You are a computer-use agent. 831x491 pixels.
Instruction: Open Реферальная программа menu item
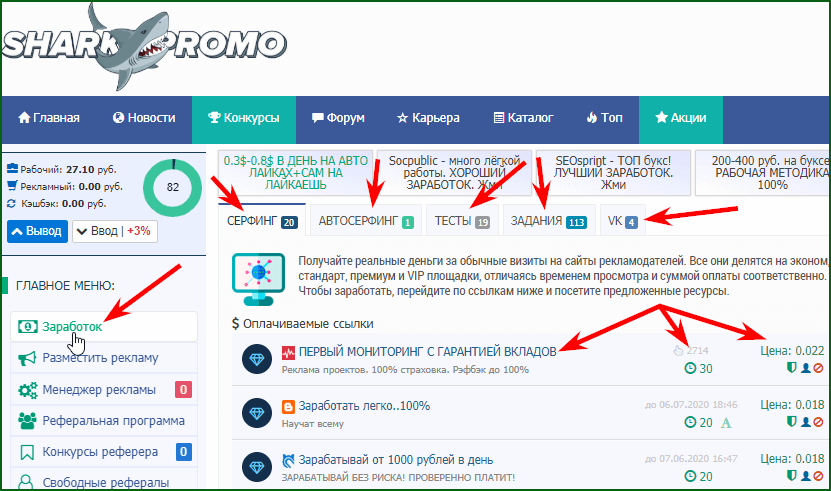coord(104,421)
